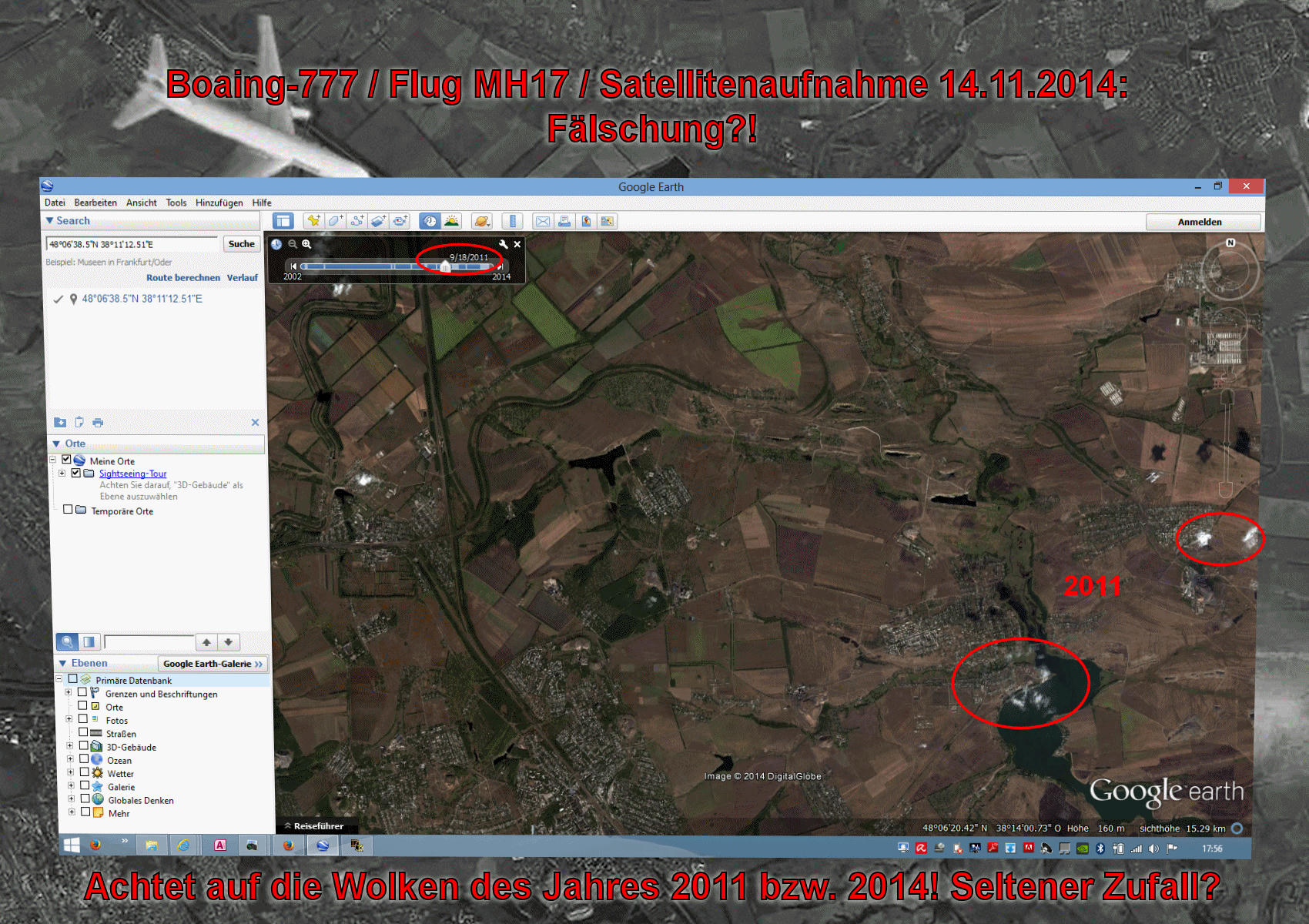Click the Anmelden sign-in button
Screen dimensions: 1309x924
pyautogui.click(x=1203, y=222)
